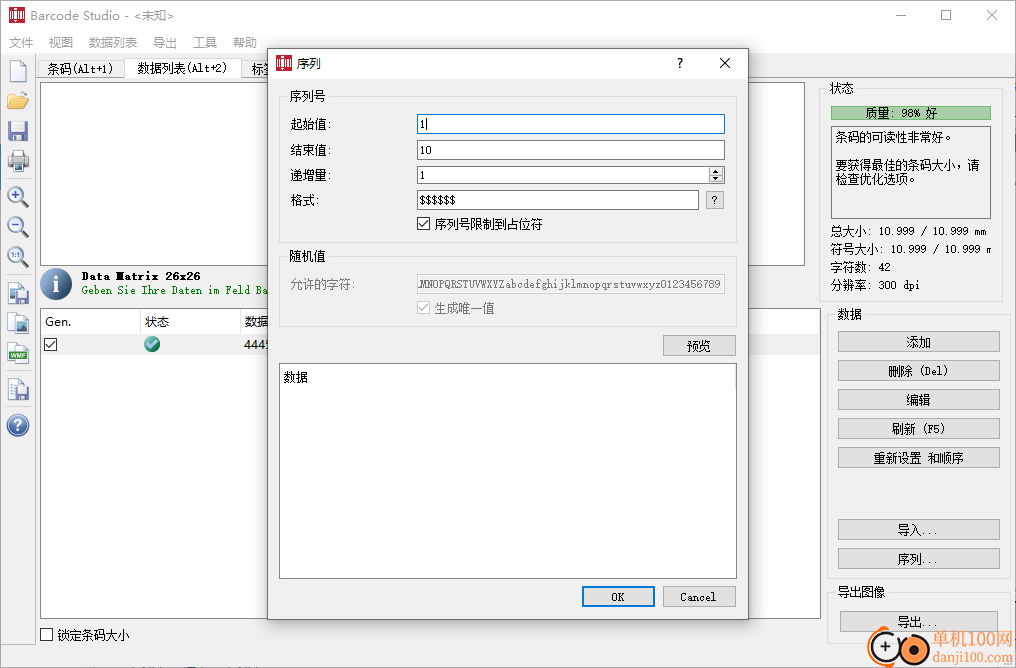Confirm the dialog with OK
The height and width of the screenshot is (668, 1016).
click(618, 597)
